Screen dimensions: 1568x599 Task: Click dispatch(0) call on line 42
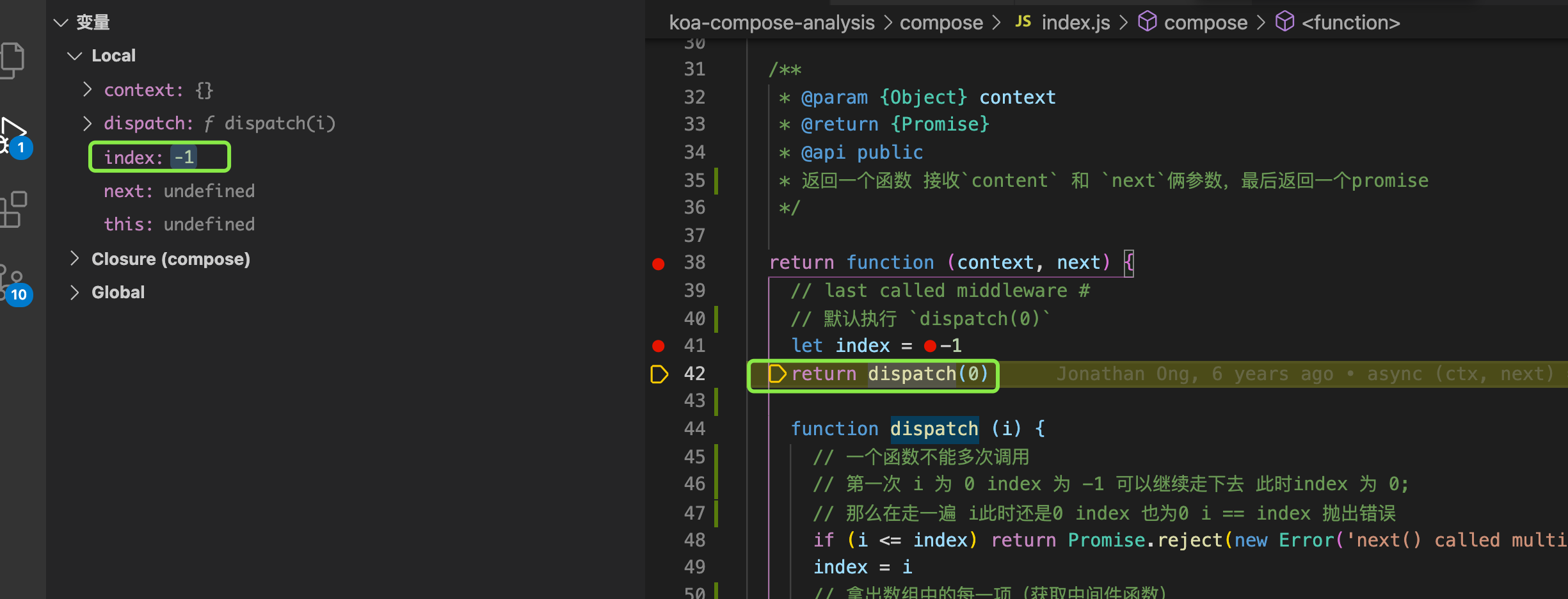(928, 374)
